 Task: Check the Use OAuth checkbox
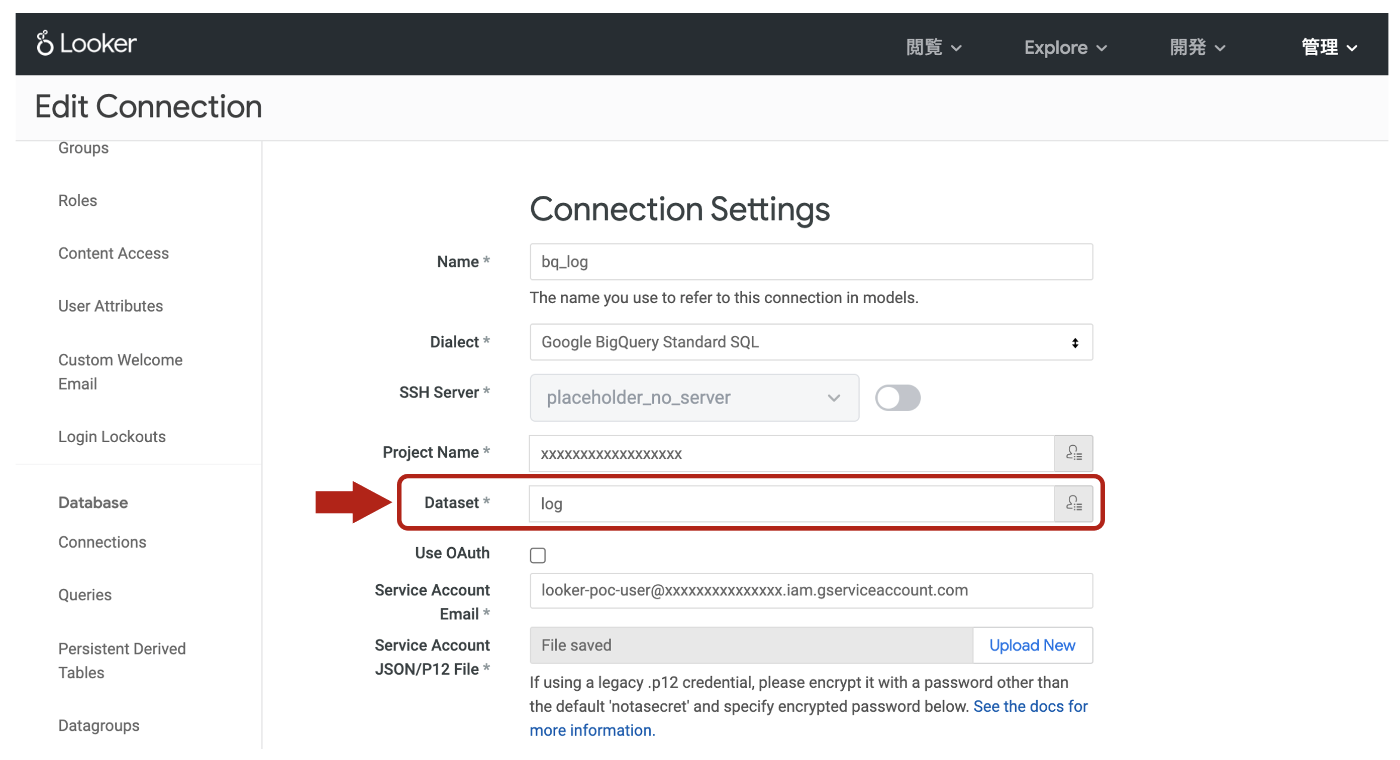(538, 555)
